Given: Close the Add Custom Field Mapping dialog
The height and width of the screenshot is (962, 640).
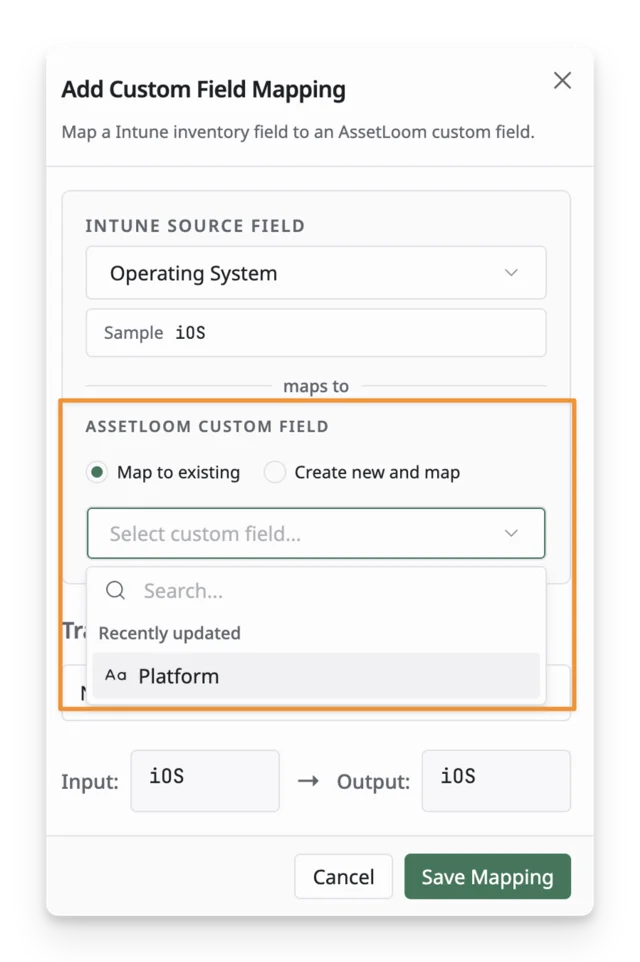Looking at the screenshot, I should (562, 80).
